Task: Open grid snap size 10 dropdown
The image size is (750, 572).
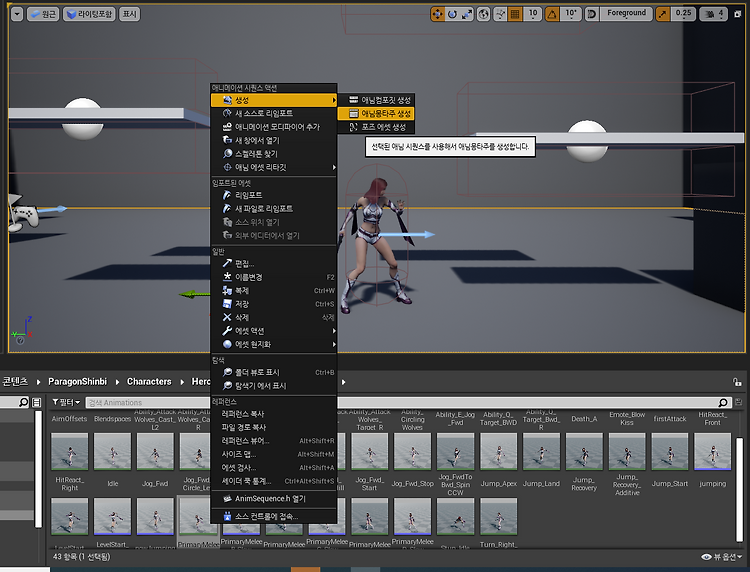Action: tap(533, 14)
